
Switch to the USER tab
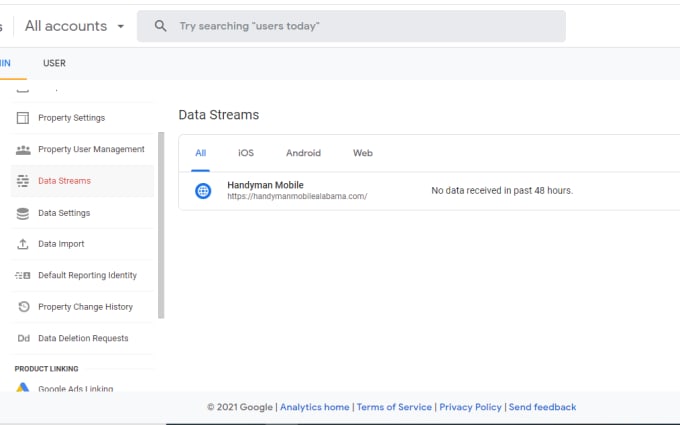(54, 63)
